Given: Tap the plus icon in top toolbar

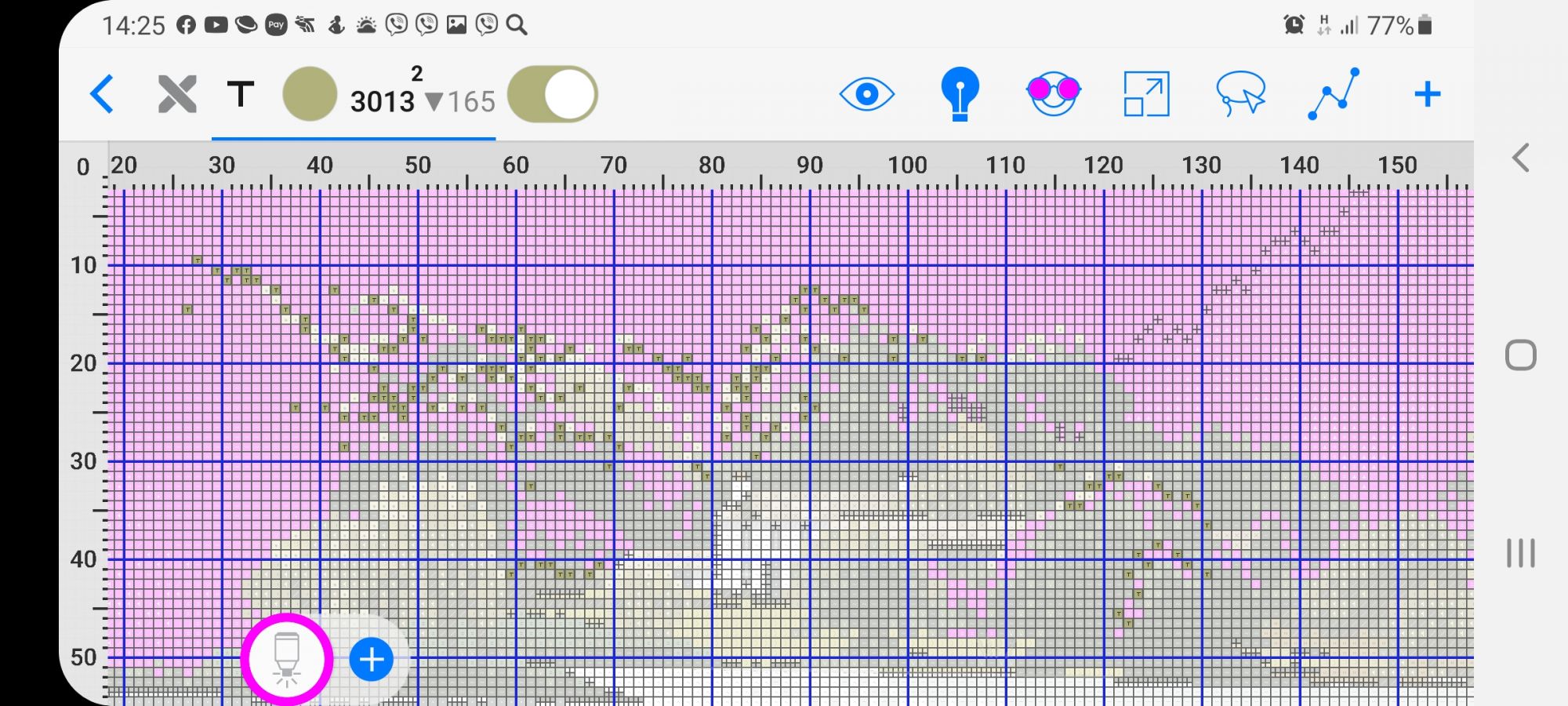Looking at the screenshot, I should coord(1427,95).
